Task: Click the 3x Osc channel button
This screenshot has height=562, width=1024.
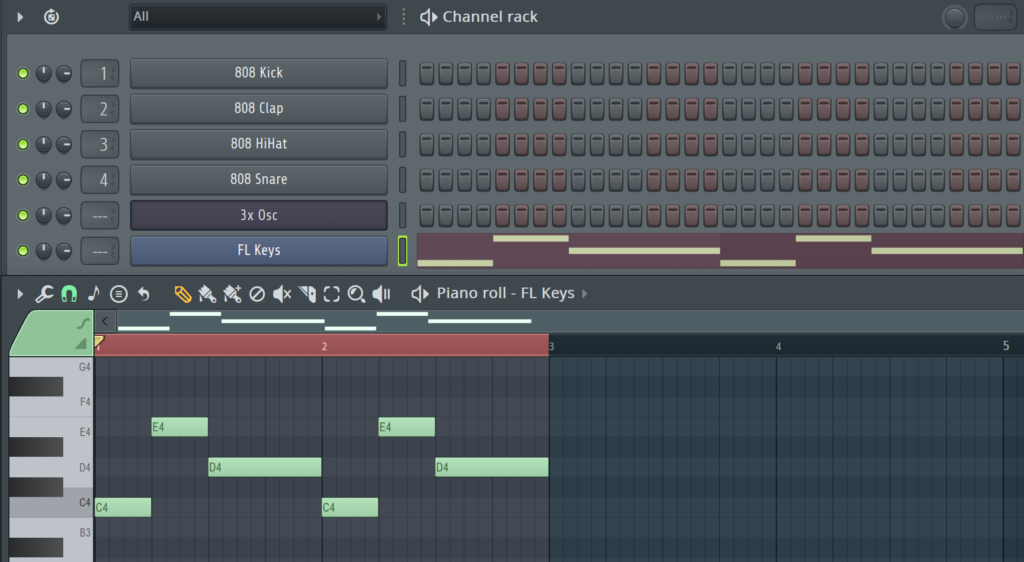Action: (x=258, y=215)
